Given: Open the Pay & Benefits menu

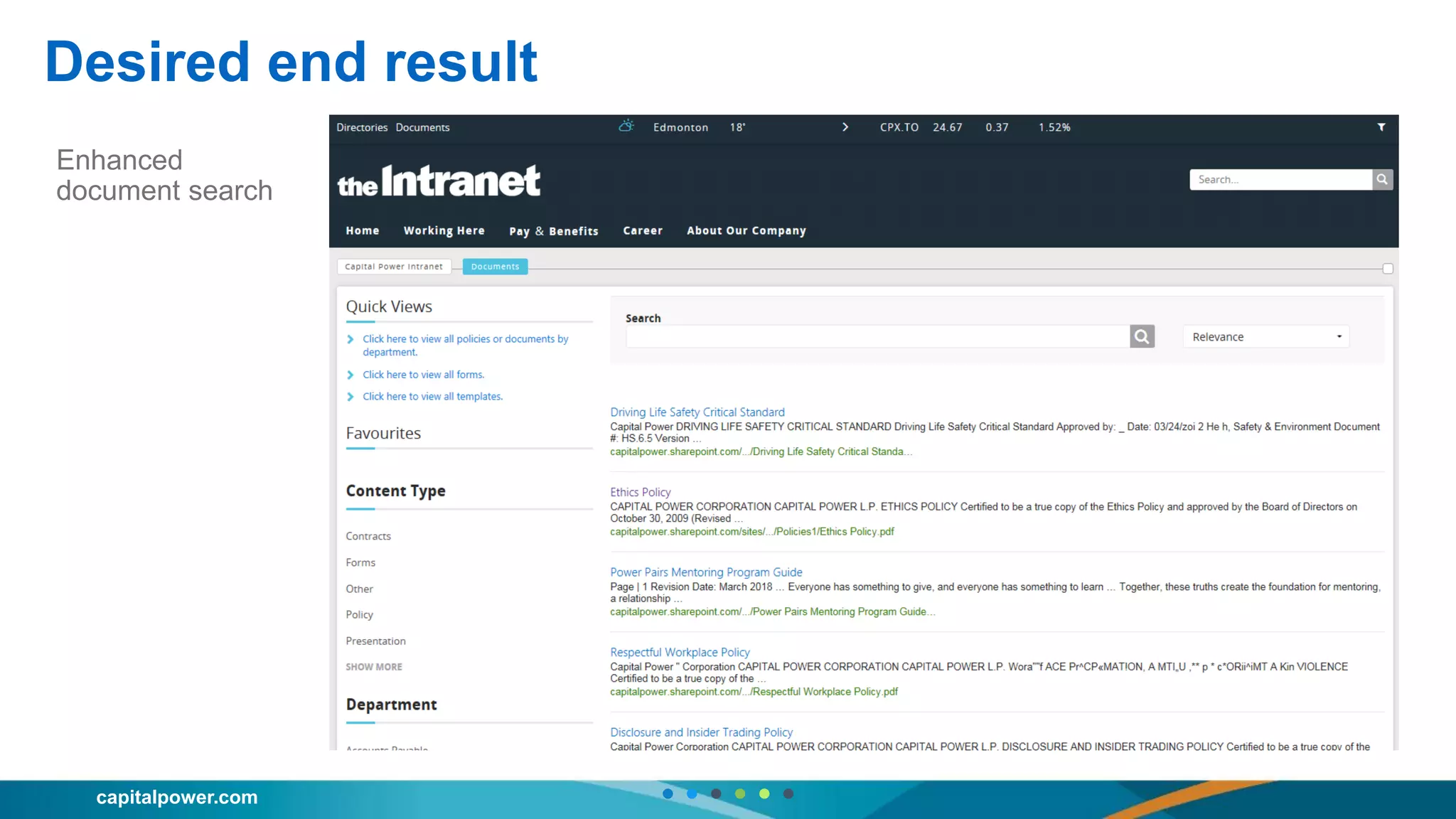Looking at the screenshot, I should pos(553,231).
